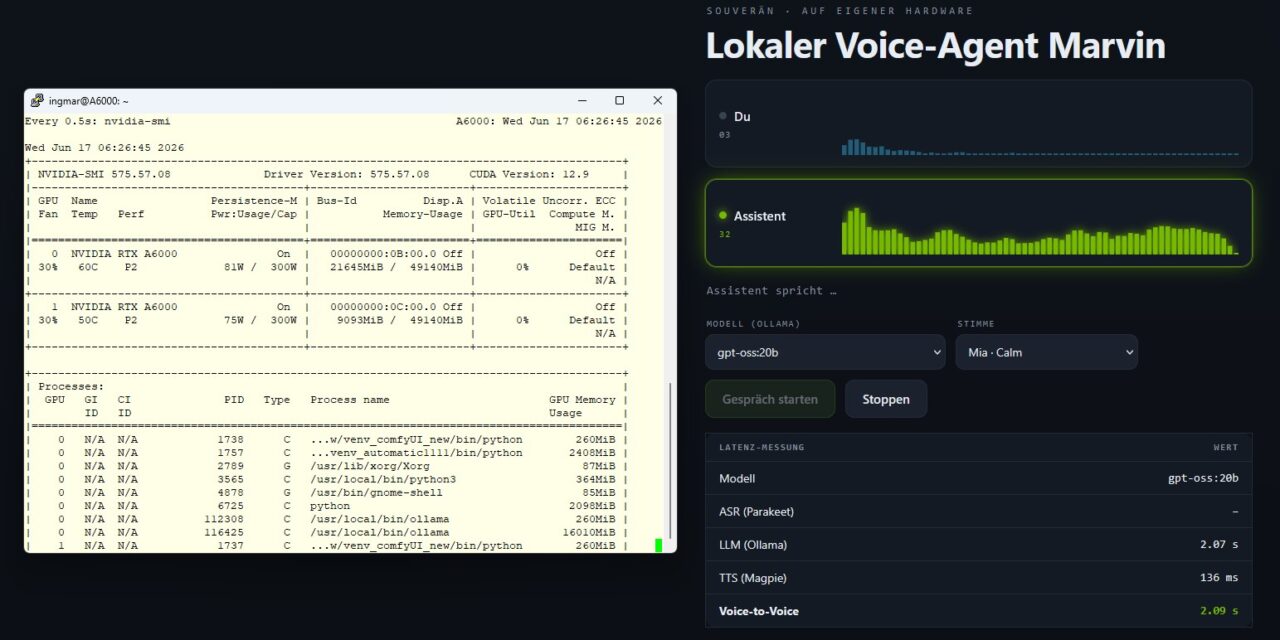The height and width of the screenshot is (640, 1280).
Task: Click the Modell (Ollama) field label
Action: point(753,324)
